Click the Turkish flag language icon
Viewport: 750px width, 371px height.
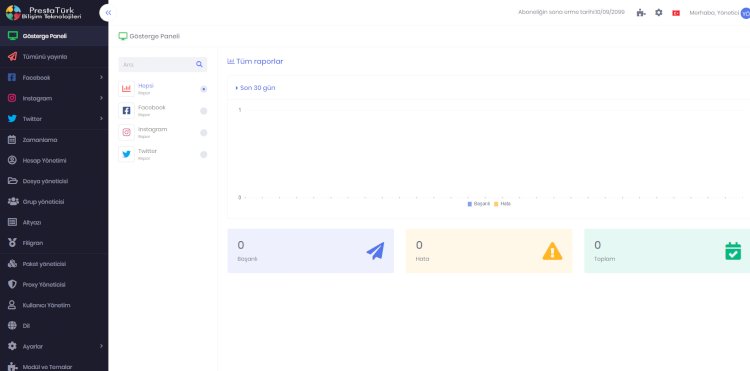pos(676,13)
